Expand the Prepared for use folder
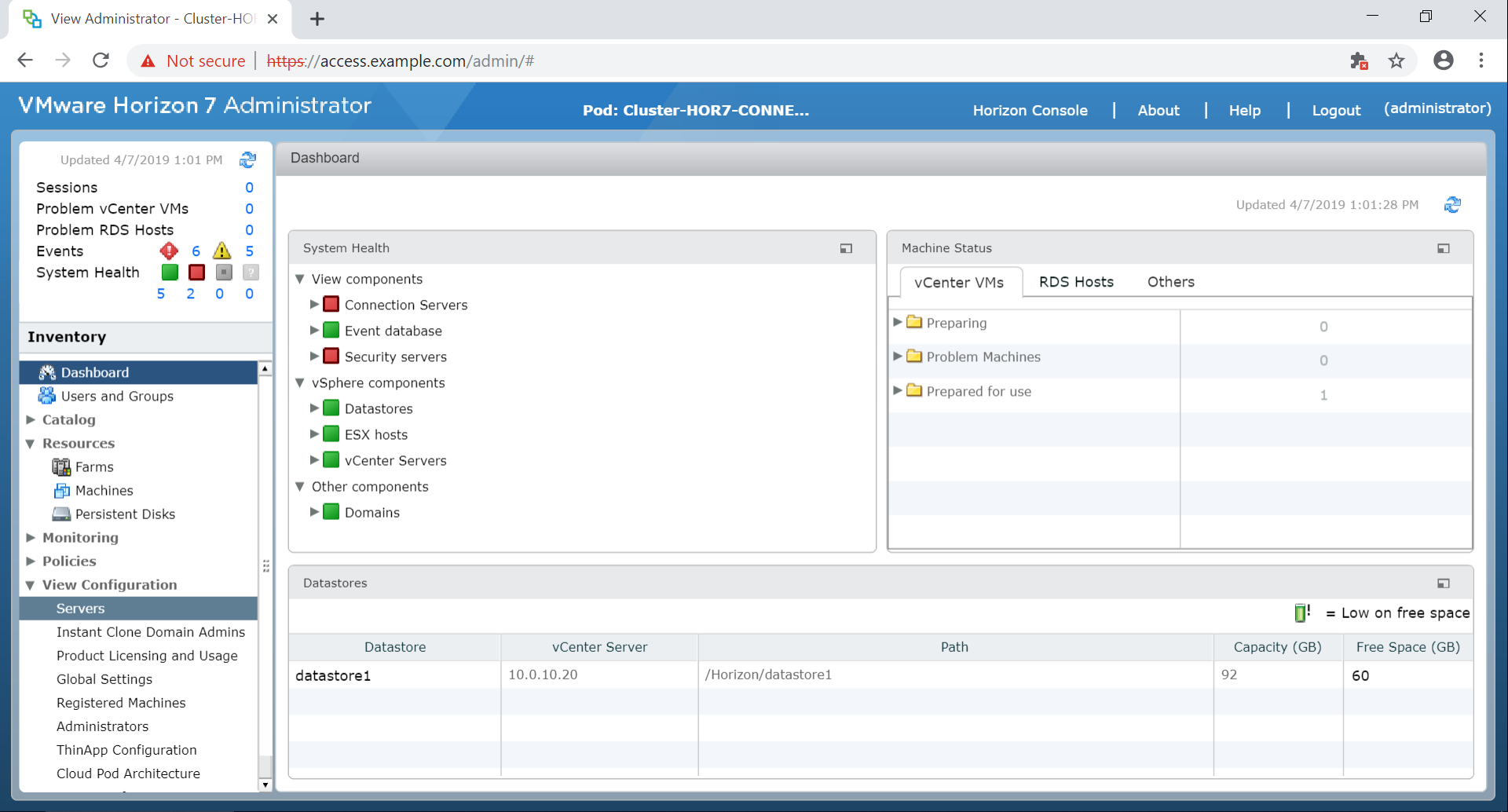This screenshot has width=1508, height=812. tap(898, 390)
